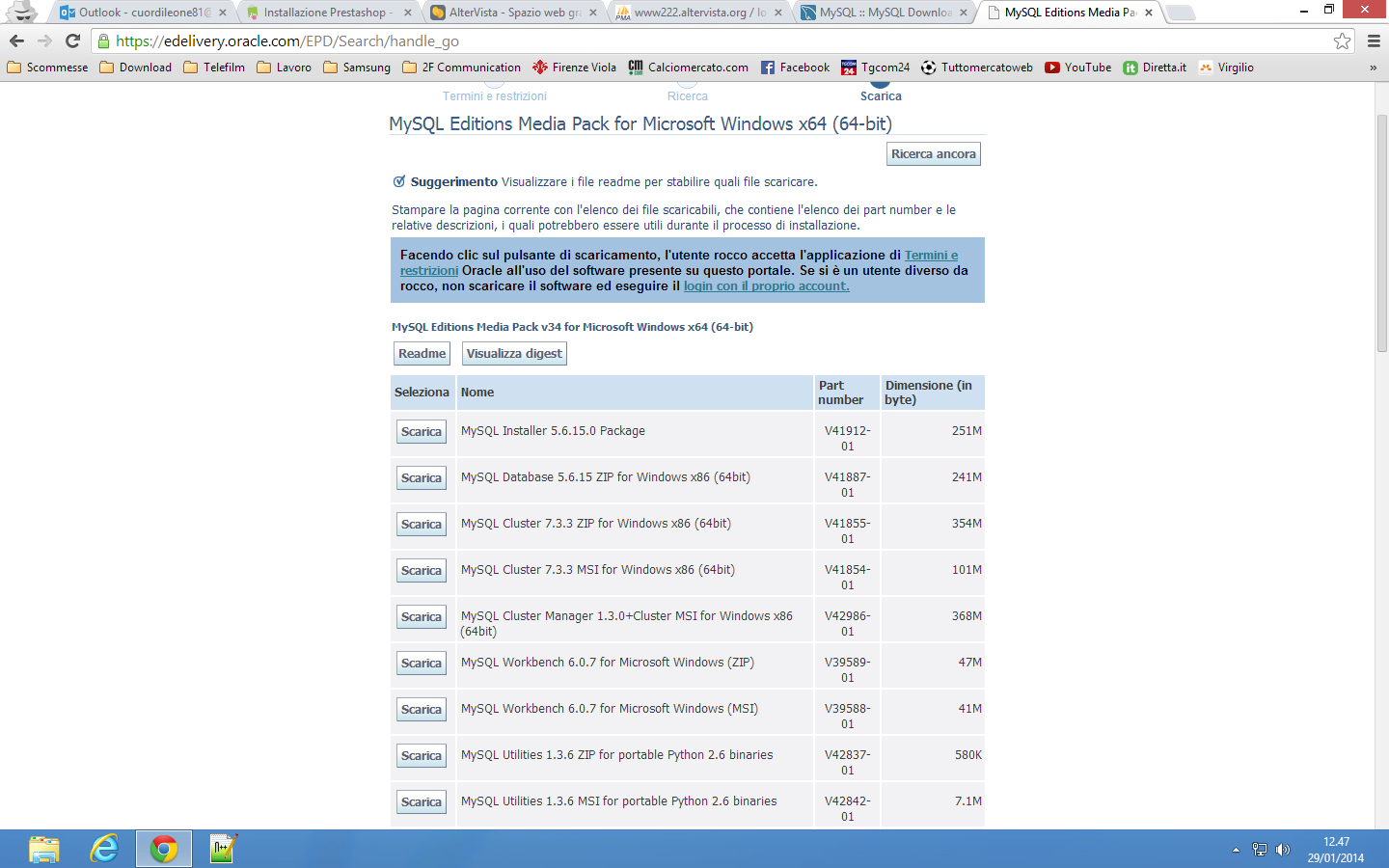Open the Calciomercato.com bookmark

pos(688,68)
